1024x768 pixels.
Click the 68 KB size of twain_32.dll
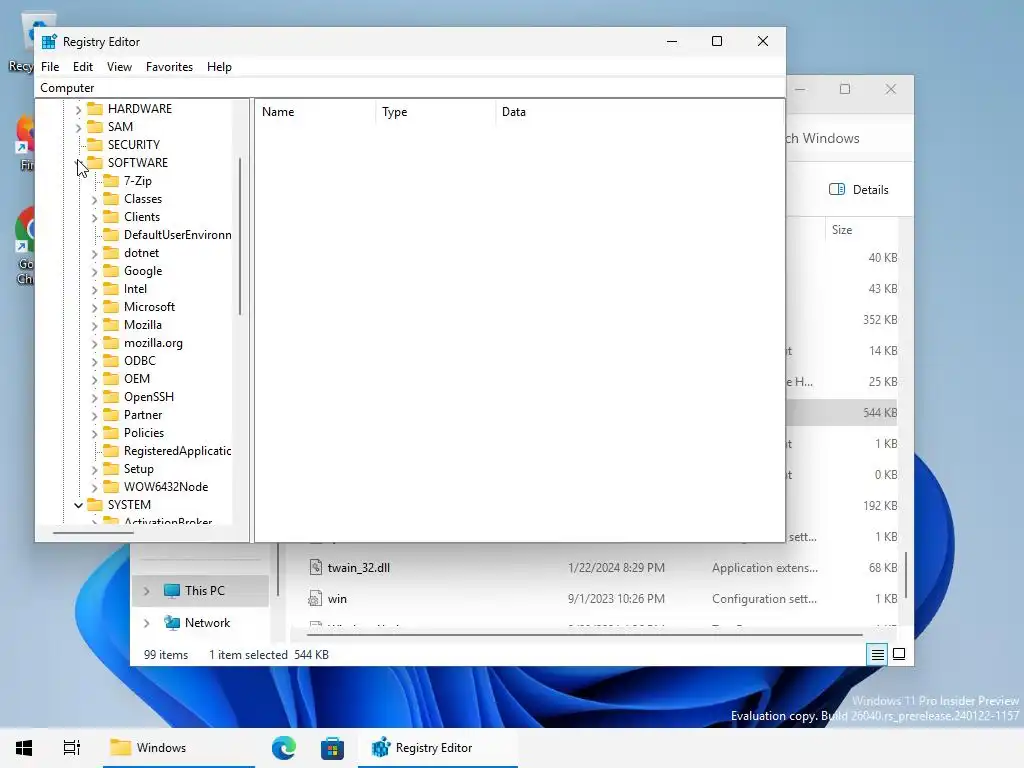[x=883, y=568]
